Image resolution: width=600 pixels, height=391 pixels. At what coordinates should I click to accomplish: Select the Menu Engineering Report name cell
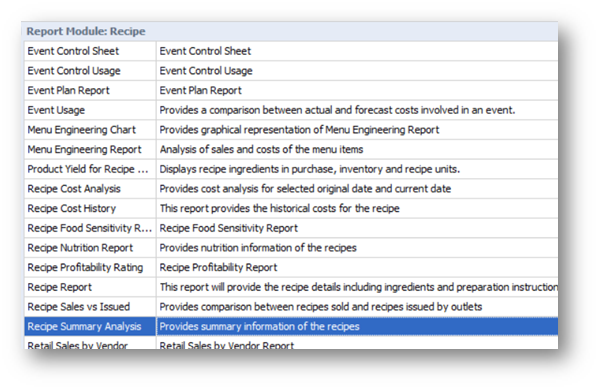90,149
